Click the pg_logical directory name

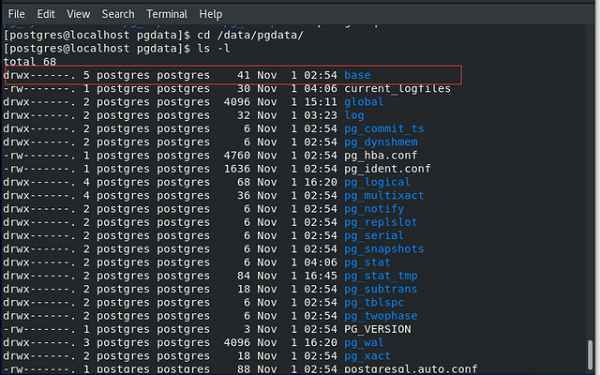[x=377, y=182]
